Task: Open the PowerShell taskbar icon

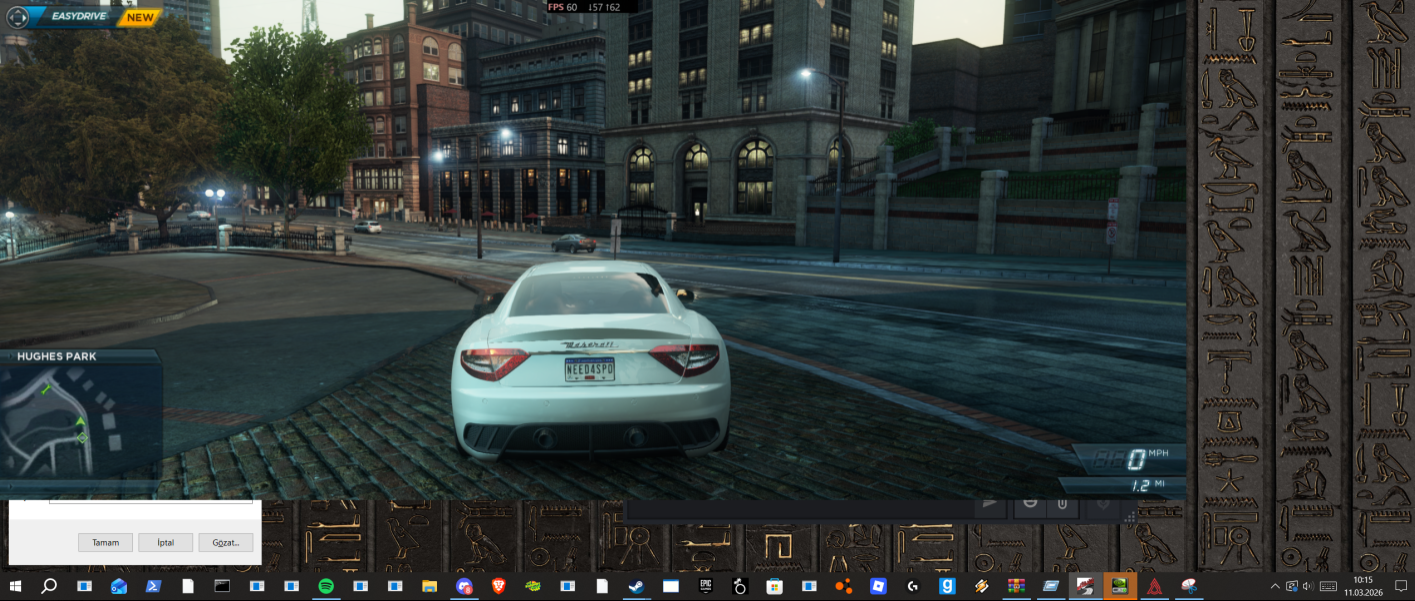Action: click(x=153, y=586)
